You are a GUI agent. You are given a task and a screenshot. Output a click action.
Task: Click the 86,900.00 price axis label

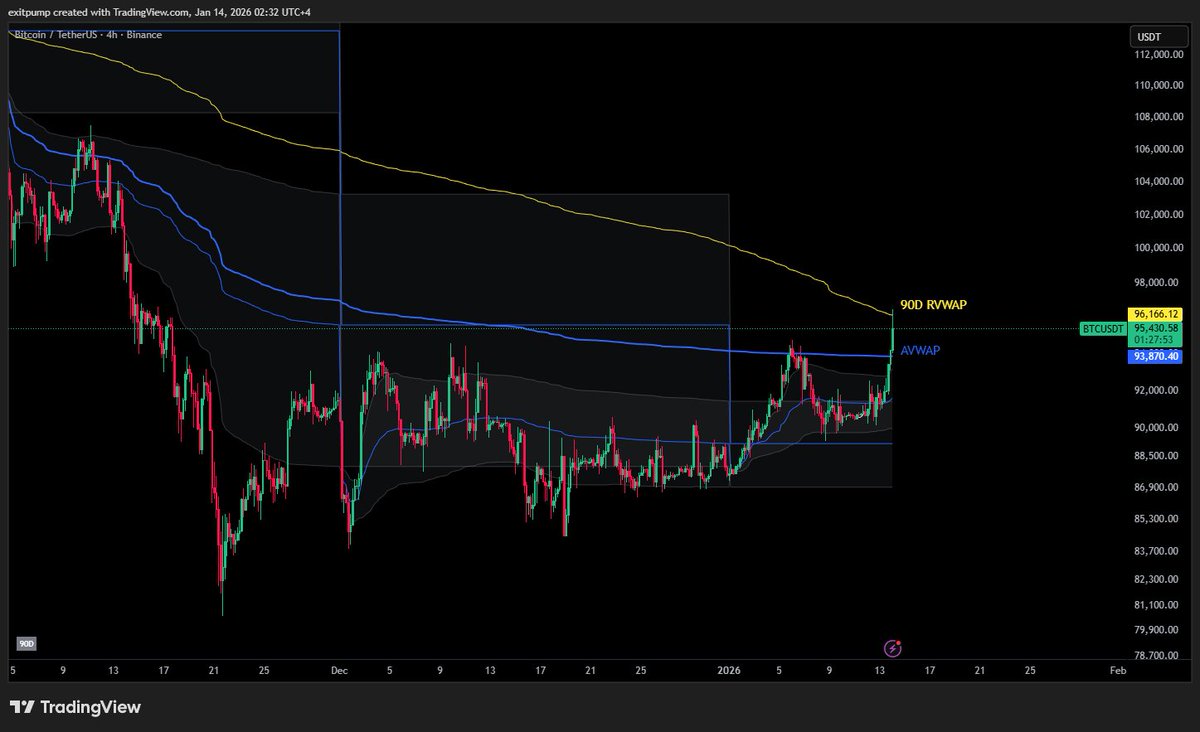point(1158,487)
